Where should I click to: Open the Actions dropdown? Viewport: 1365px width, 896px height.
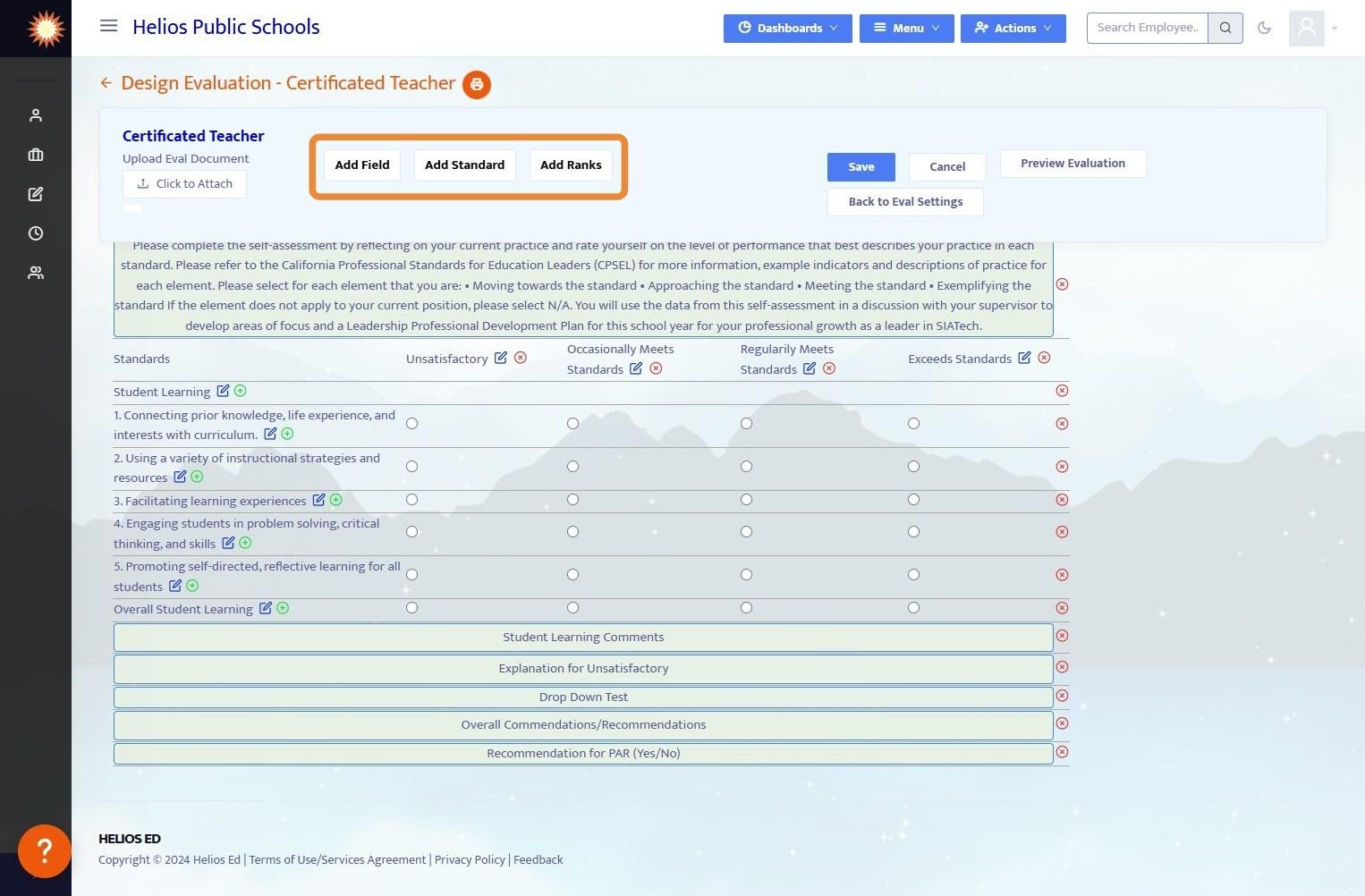[1013, 28]
